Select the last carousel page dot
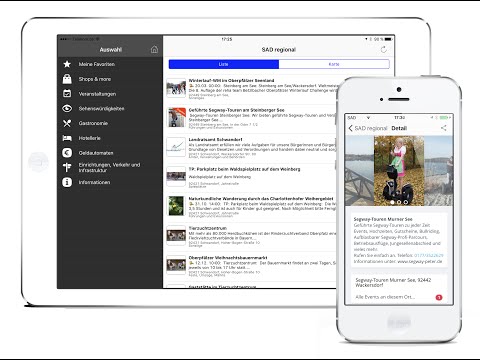Image resolution: width=480 pixels, height=360 pixels. 406,202
